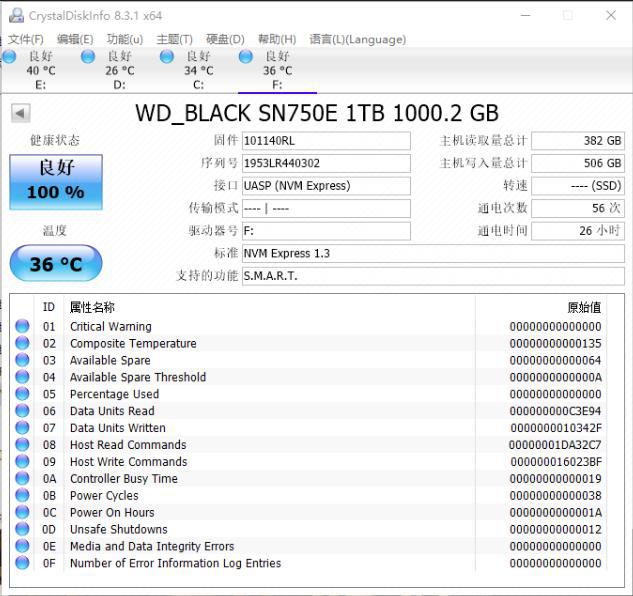Select raw value 00000001DA32C7
Screen dimensions: 633x596
555,445
